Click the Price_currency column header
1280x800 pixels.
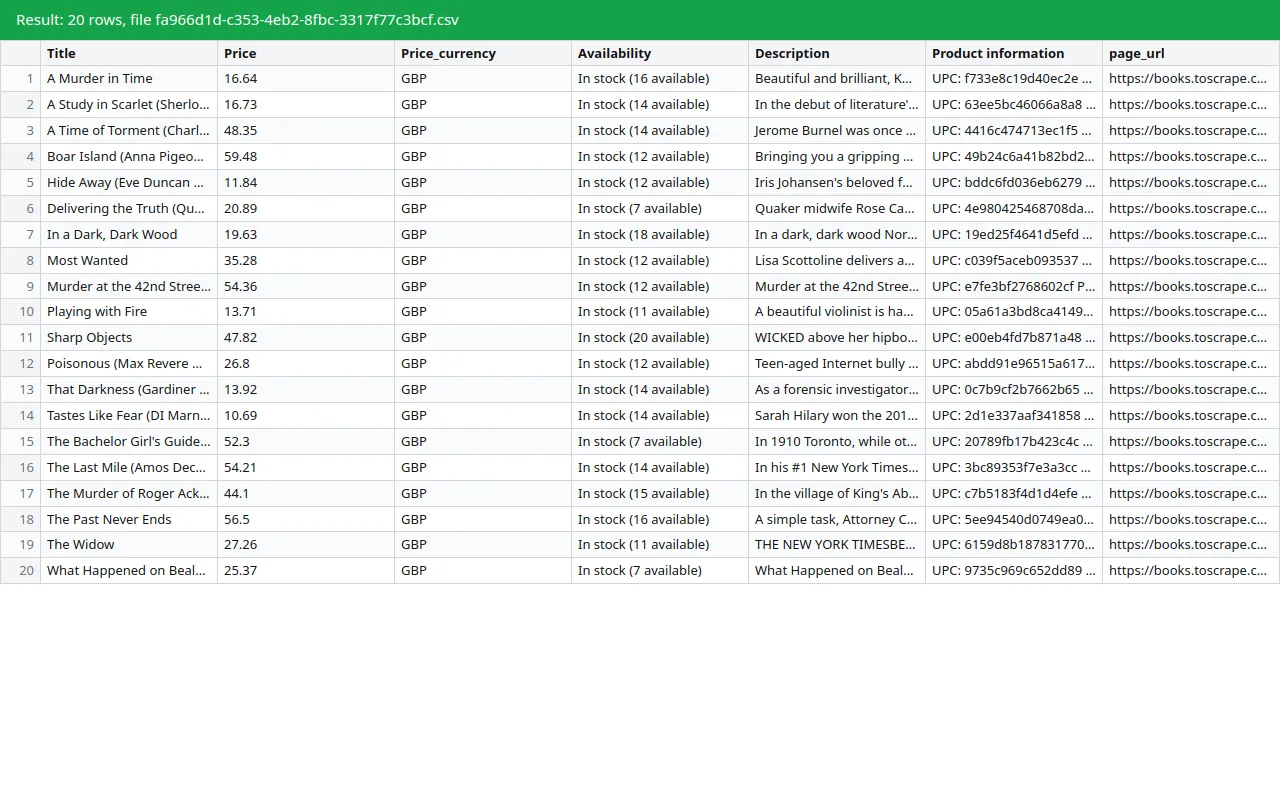(x=483, y=53)
